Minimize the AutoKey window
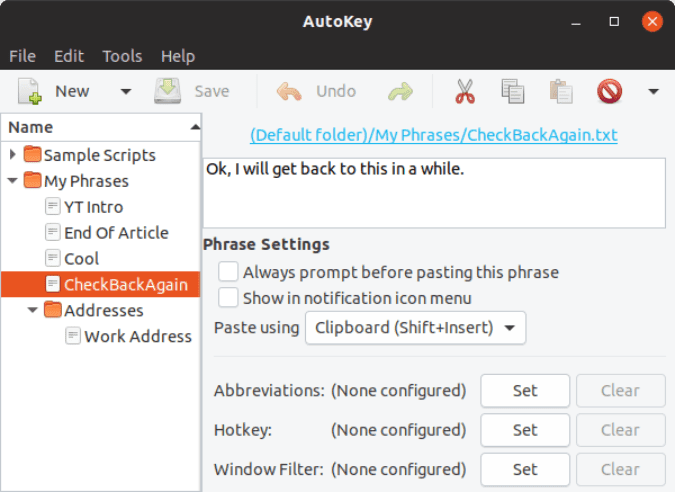Viewport: 675px width, 492px height. click(576, 22)
